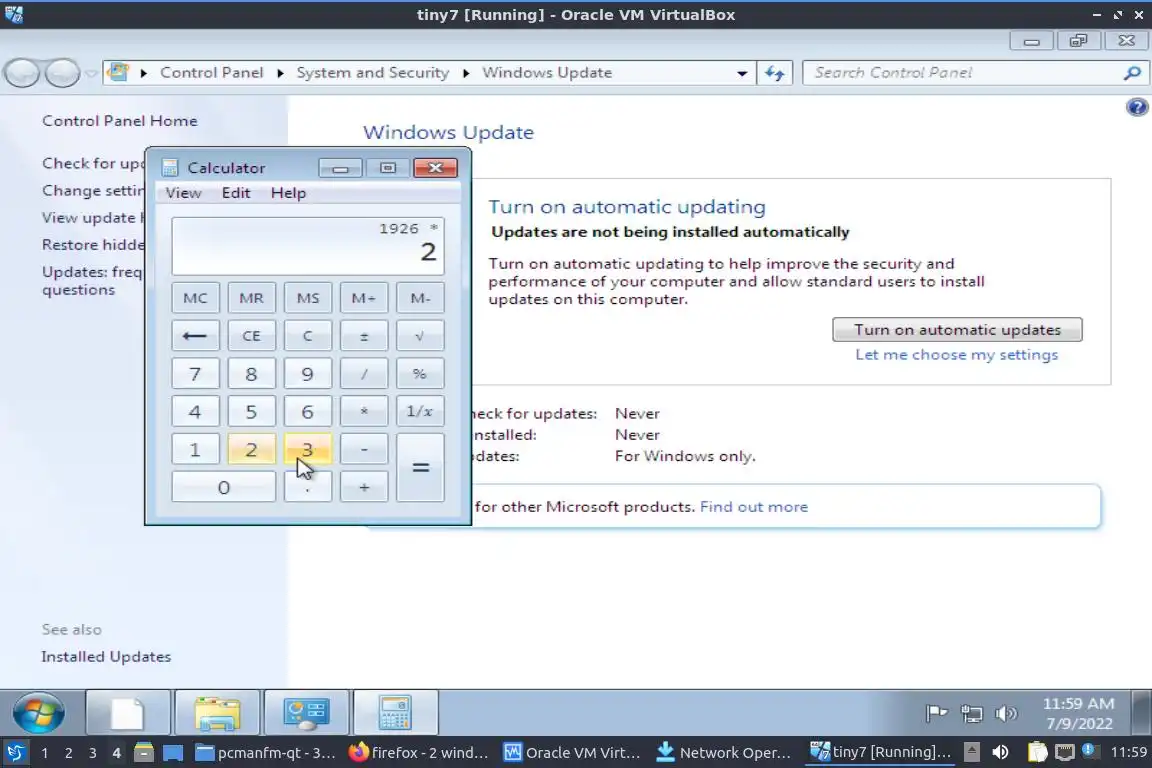The image size is (1152, 768).
Task: Open Control Panel Home link
Action: click(x=119, y=121)
